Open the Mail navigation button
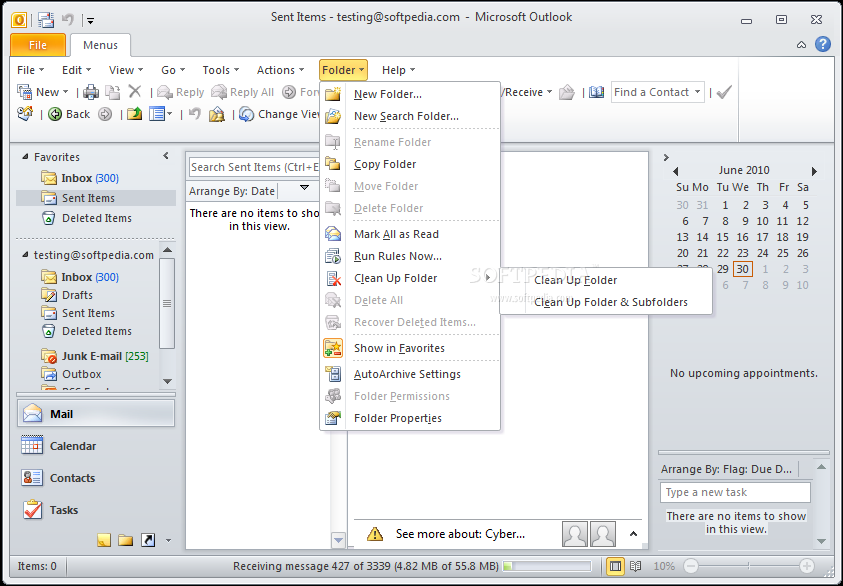 coord(96,414)
